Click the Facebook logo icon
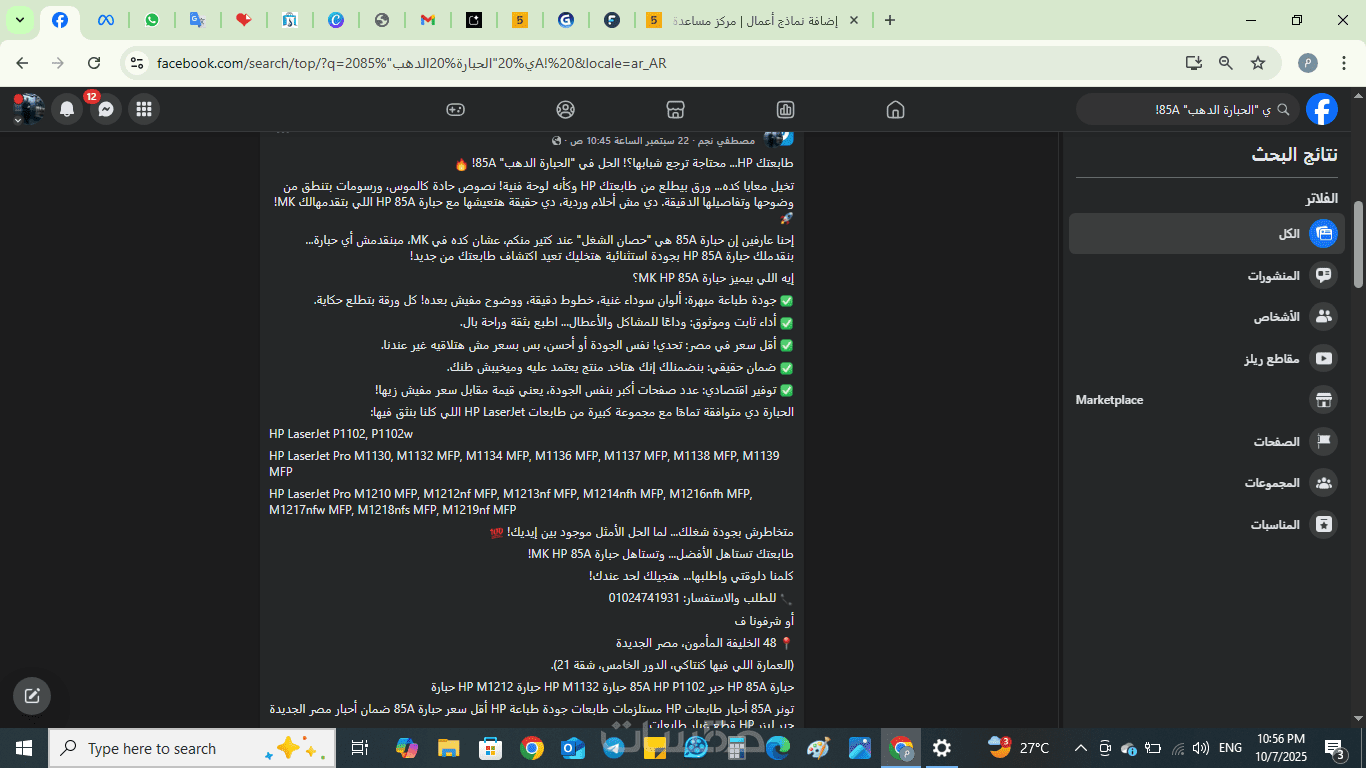The image size is (1366, 768). pyautogui.click(x=1322, y=109)
